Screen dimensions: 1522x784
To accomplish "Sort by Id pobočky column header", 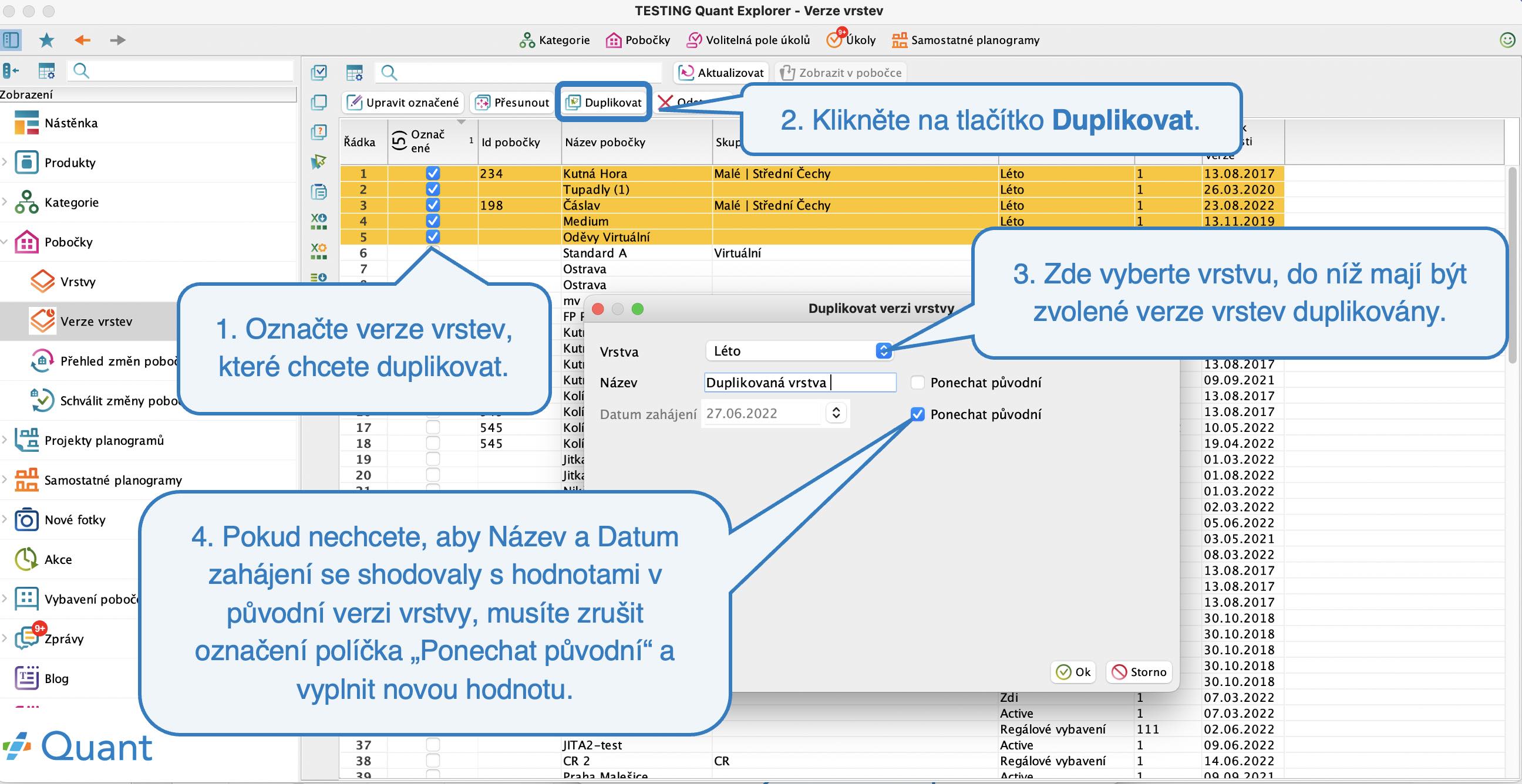I will tap(519, 141).
